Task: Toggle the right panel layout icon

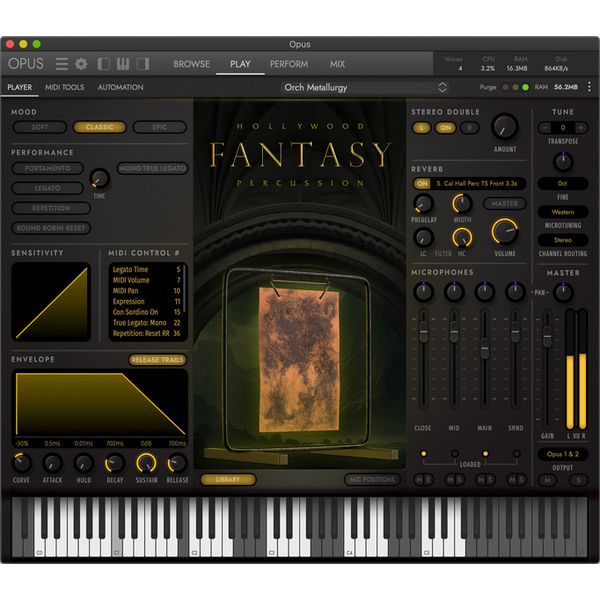Action: (x=143, y=64)
